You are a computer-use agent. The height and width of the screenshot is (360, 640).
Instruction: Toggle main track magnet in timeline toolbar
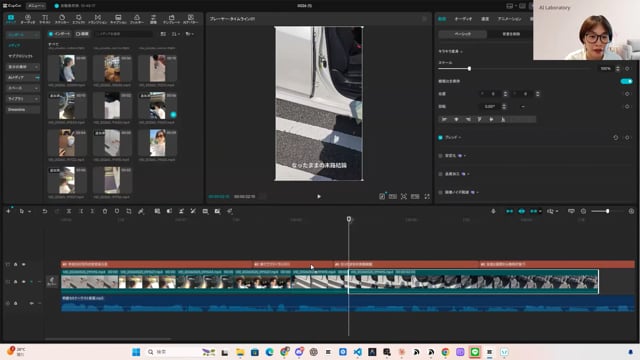[x=509, y=211]
